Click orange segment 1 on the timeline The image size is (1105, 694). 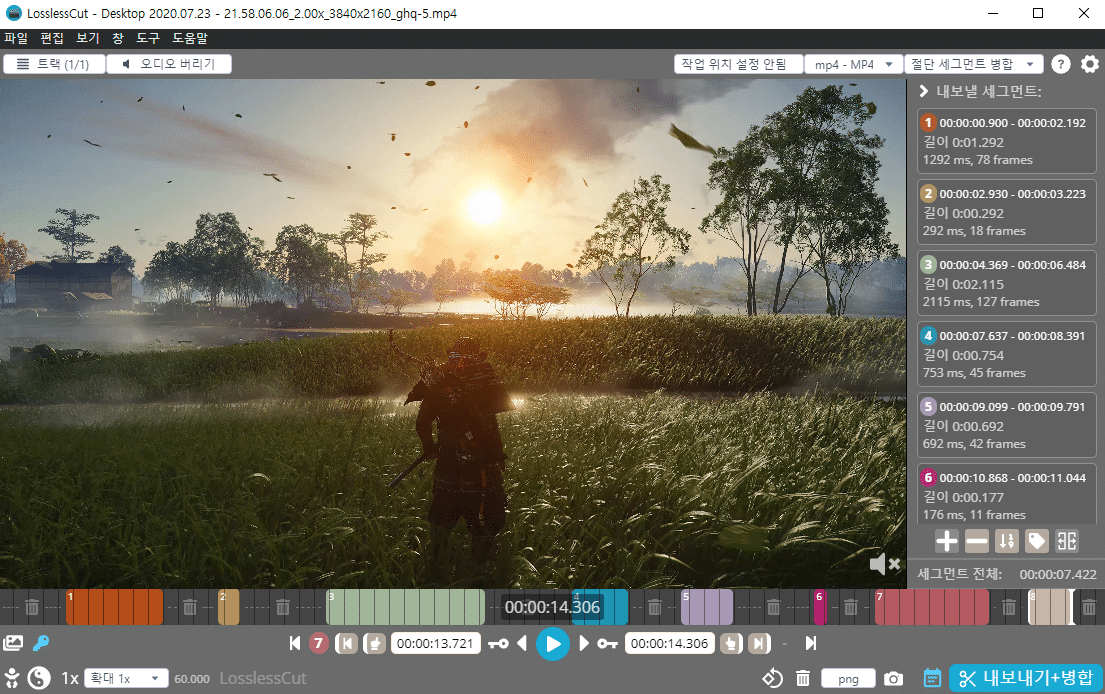coord(114,607)
